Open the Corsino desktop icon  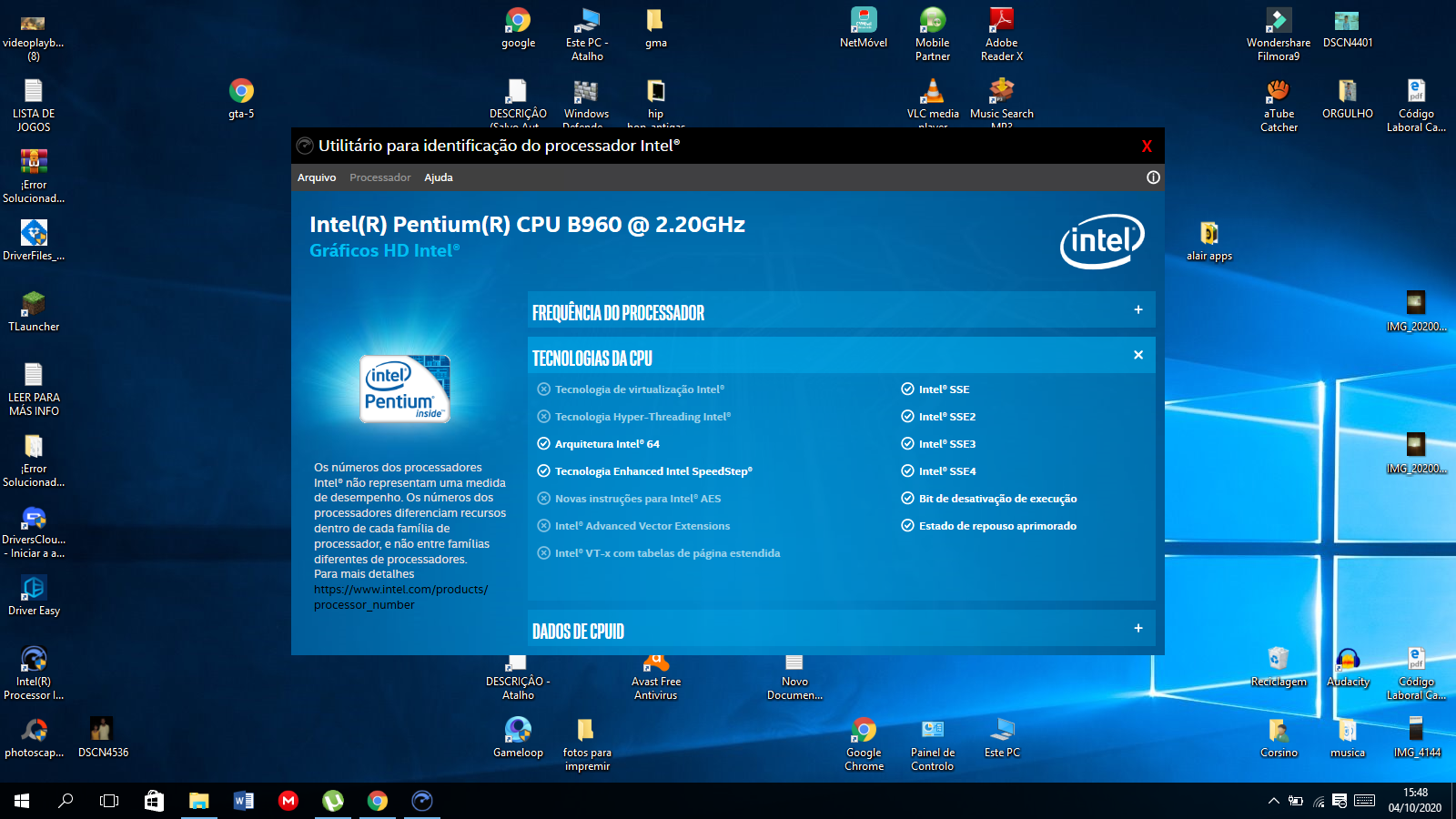(1279, 737)
